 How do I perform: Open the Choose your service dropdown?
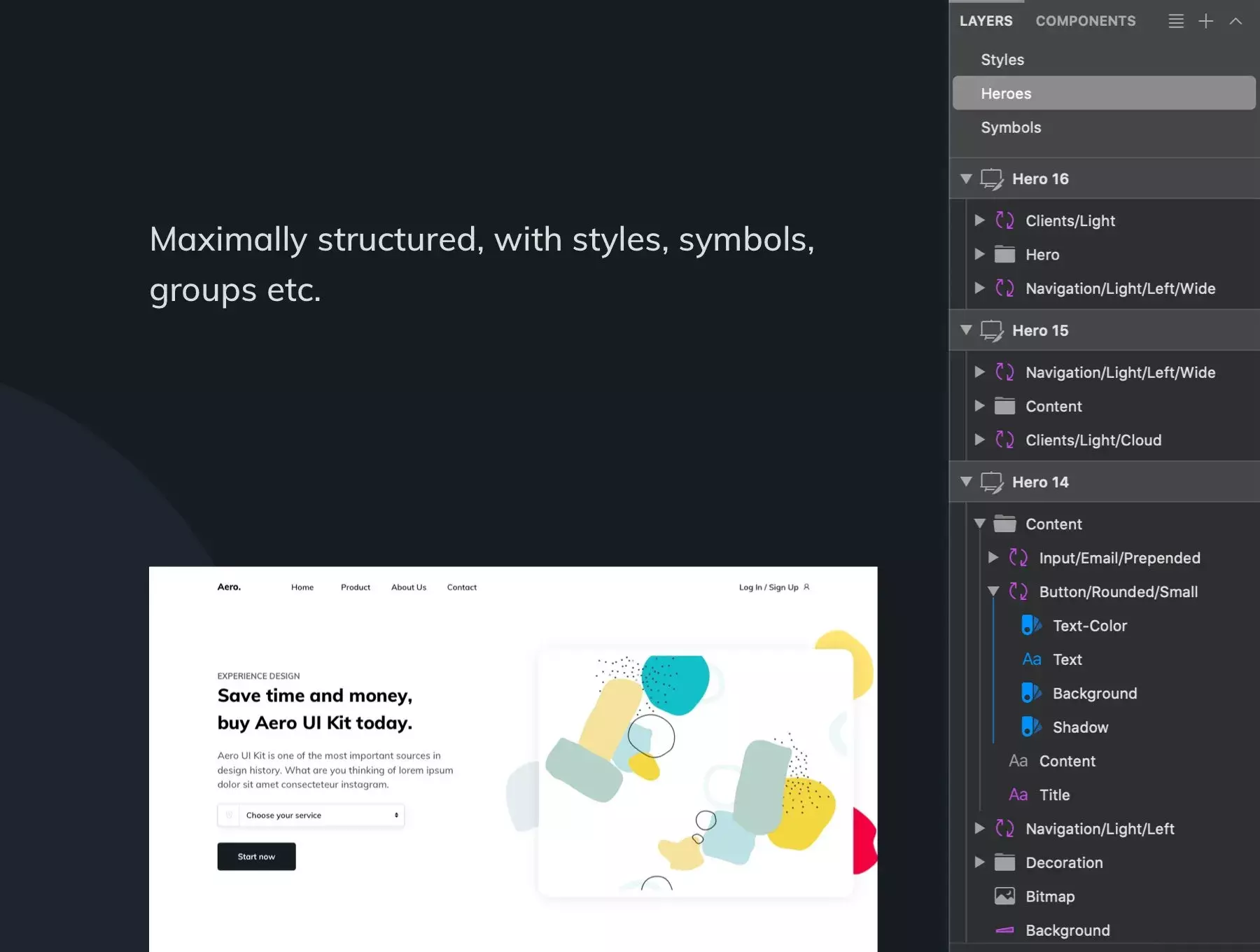(311, 815)
